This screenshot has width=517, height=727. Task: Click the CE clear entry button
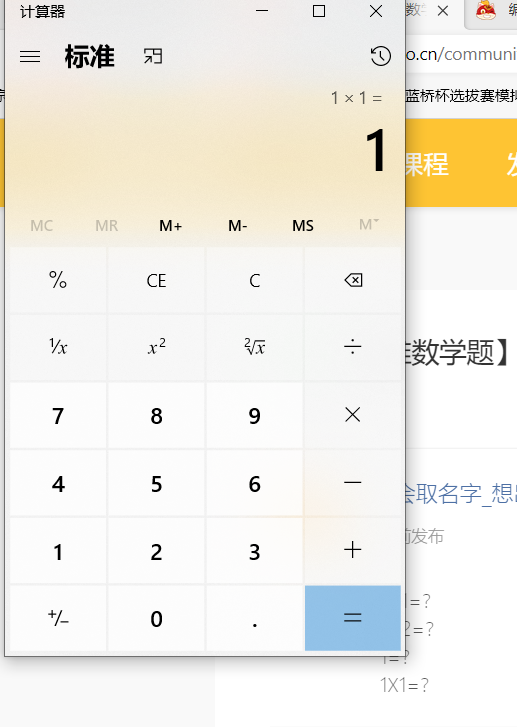(x=156, y=281)
